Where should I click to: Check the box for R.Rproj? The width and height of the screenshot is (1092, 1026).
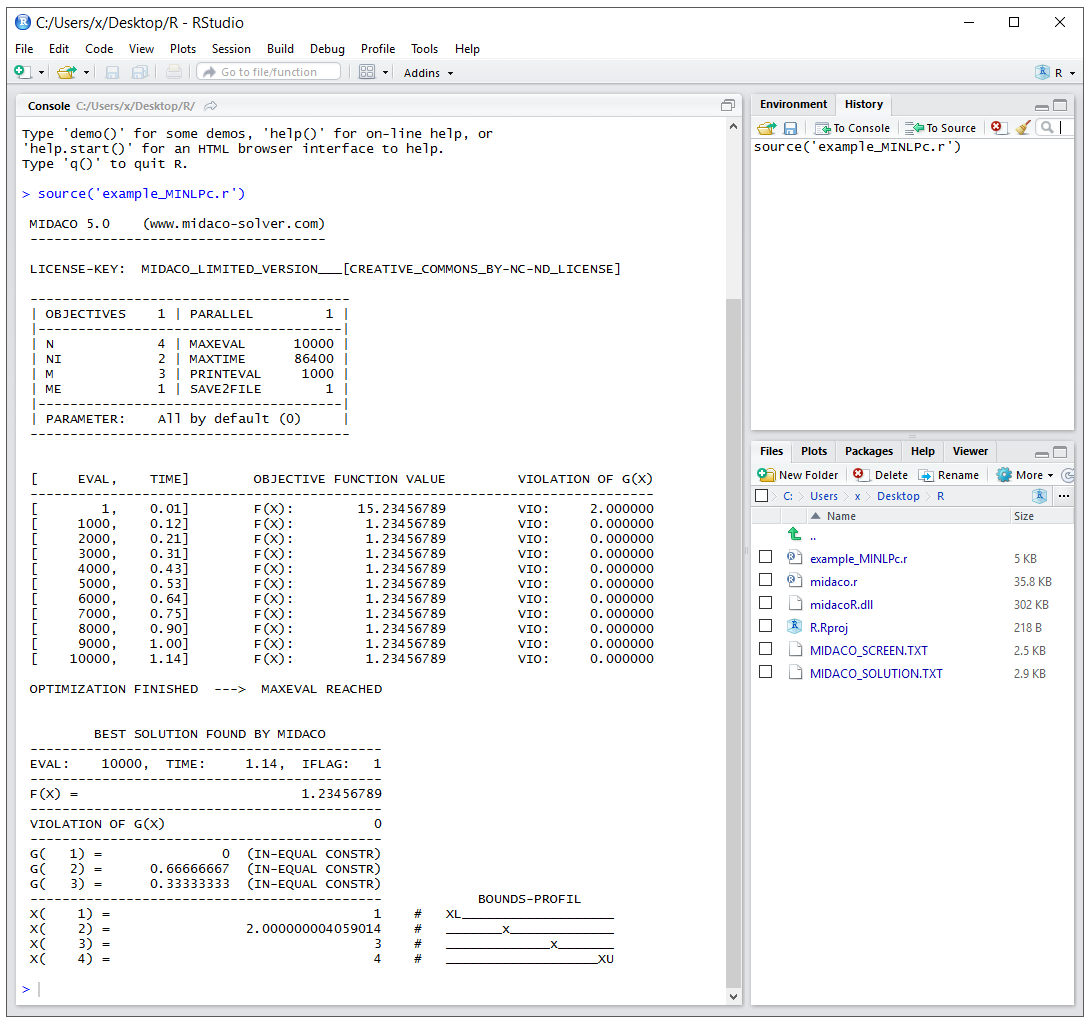[765, 626]
